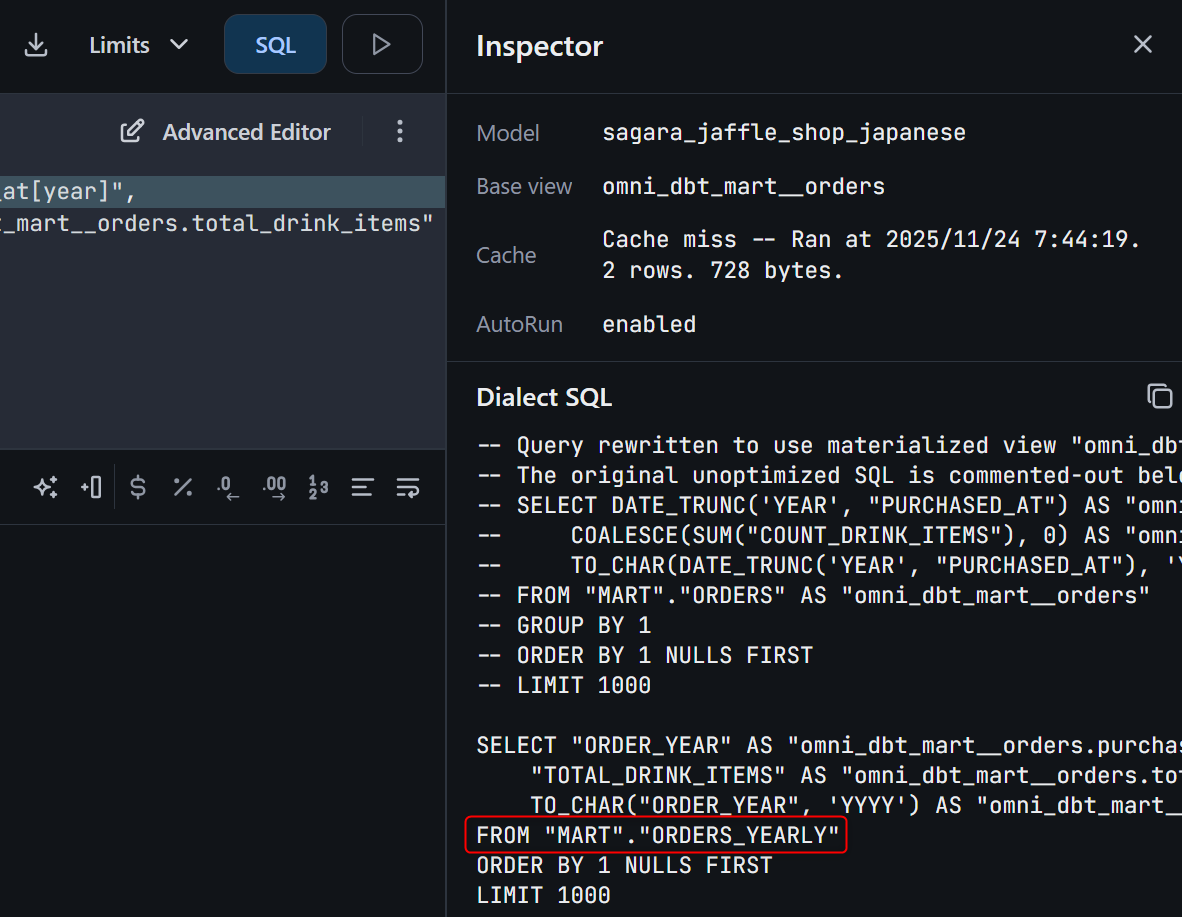Increase decimal places
This screenshot has height=917, width=1182.
(x=274, y=487)
